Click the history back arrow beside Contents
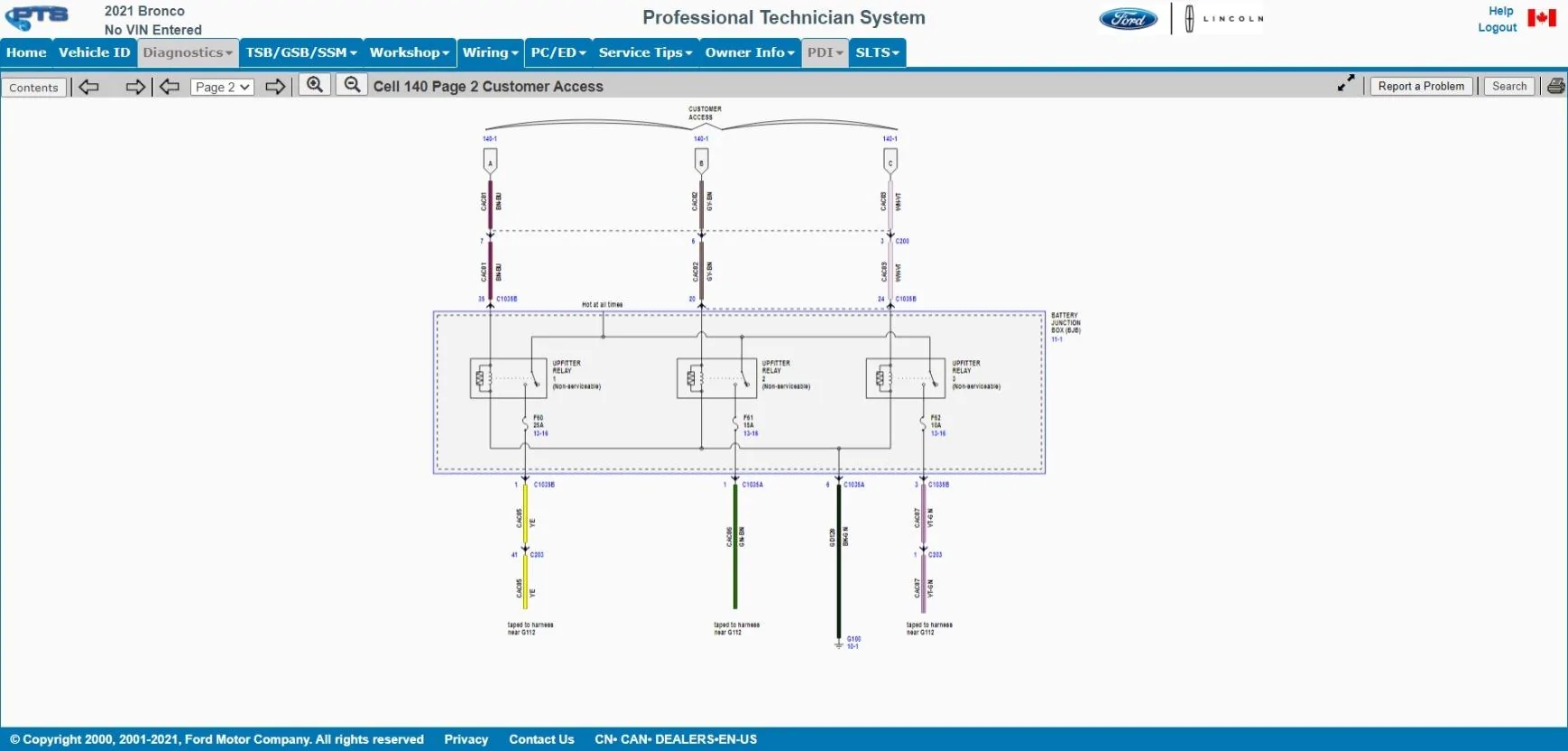The image size is (1568, 751). [88, 87]
